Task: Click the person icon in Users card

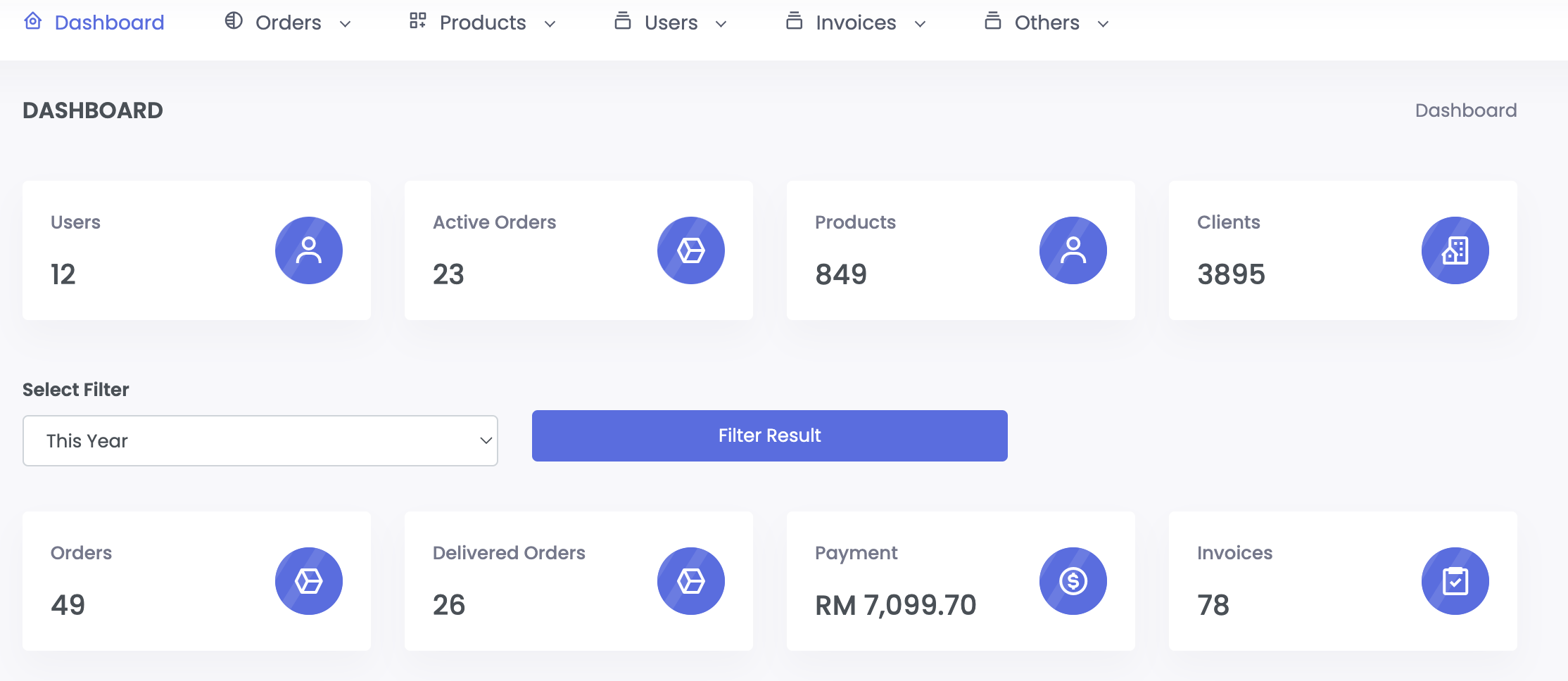Action: click(308, 250)
